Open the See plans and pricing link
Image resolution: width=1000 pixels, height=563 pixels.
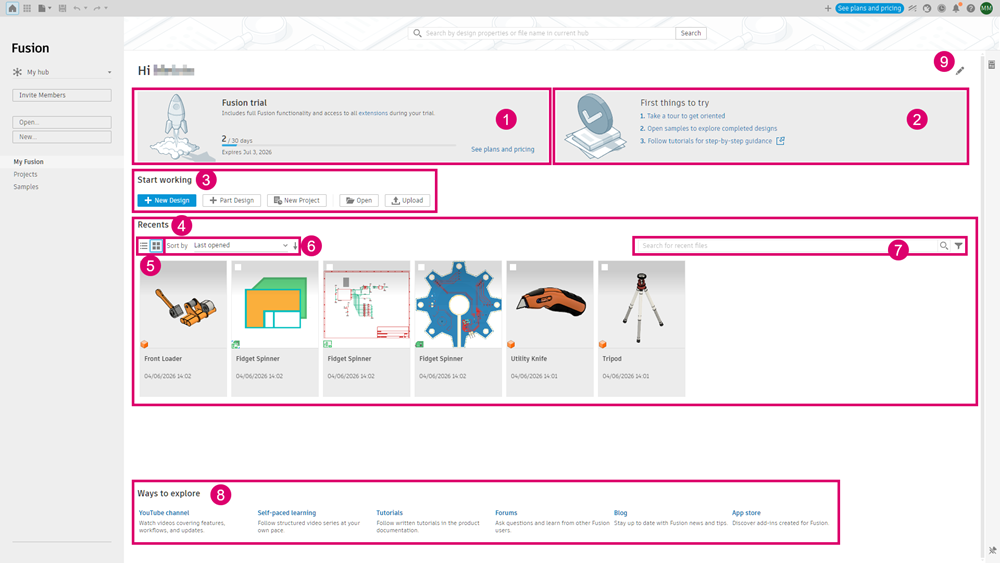pyautogui.click(x=503, y=149)
